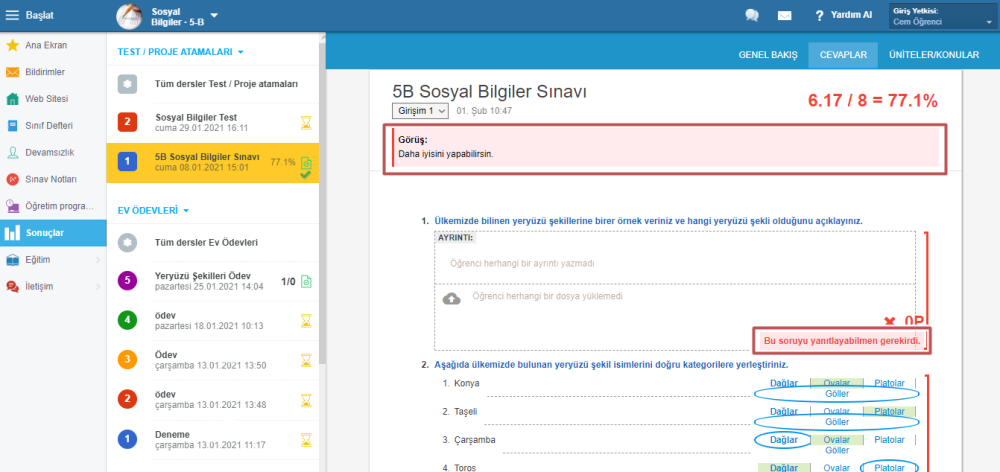Screen dimensions: 1000x472
Task: Click the Web Sitesi house icon
Action: 12,99
